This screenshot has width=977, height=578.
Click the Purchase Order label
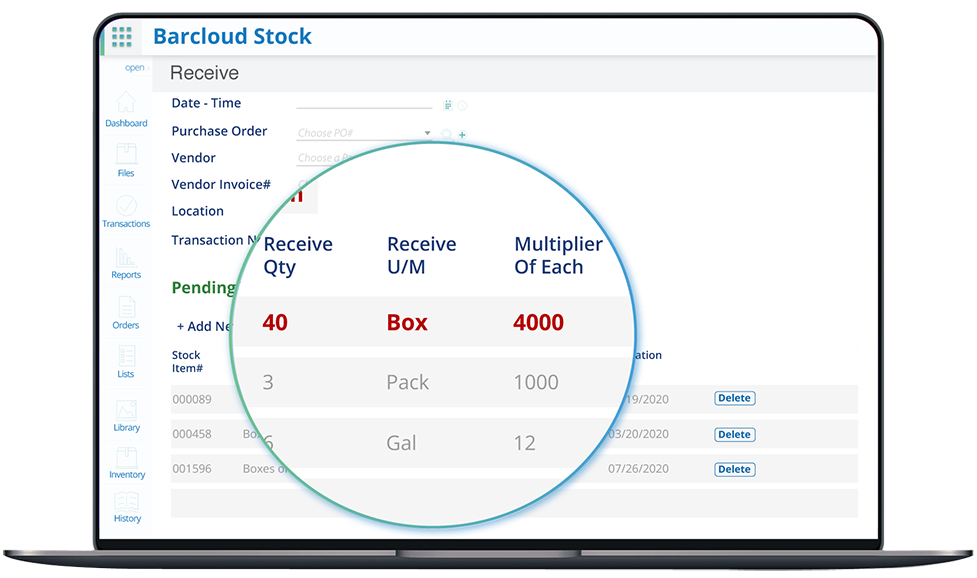(x=219, y=131)
